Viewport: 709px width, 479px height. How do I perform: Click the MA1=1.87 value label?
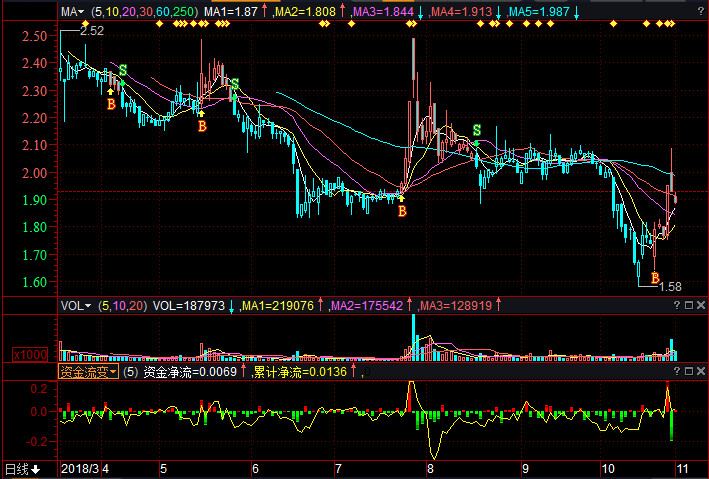click(x=231, y=12)
